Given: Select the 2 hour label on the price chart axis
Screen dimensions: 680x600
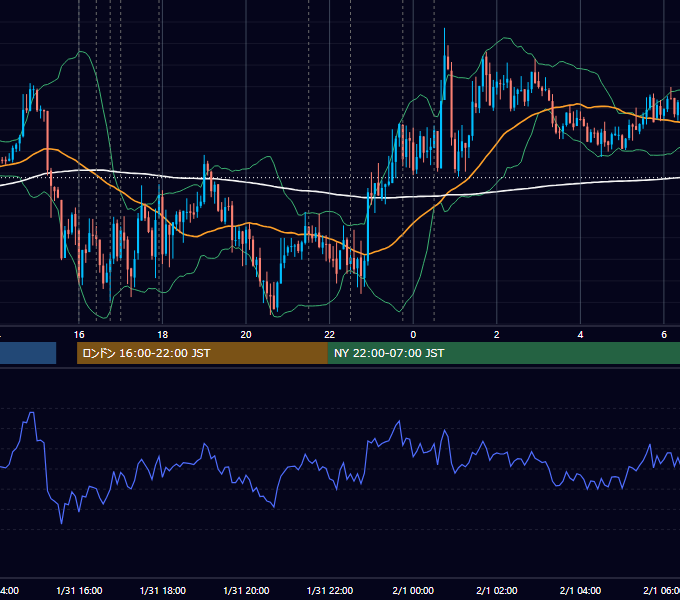Looking at the screenshot, I should [497, 335].
